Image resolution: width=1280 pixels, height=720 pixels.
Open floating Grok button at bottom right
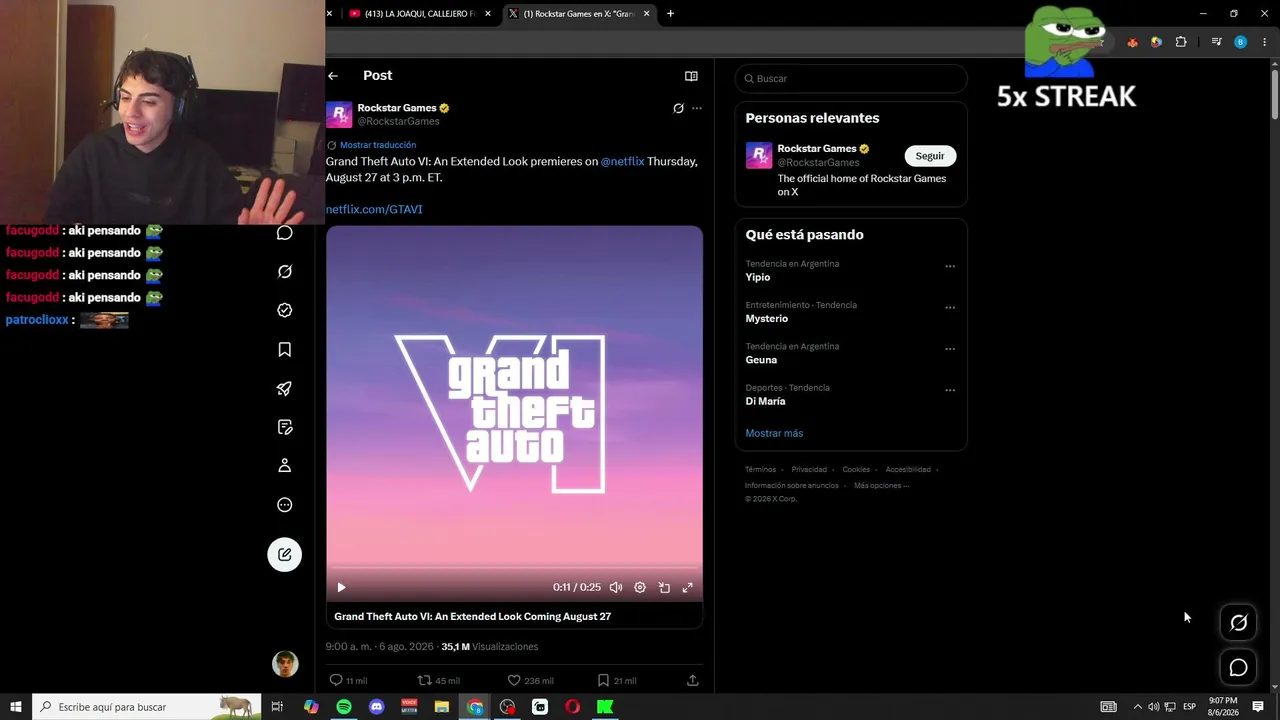coord(1238,623)
